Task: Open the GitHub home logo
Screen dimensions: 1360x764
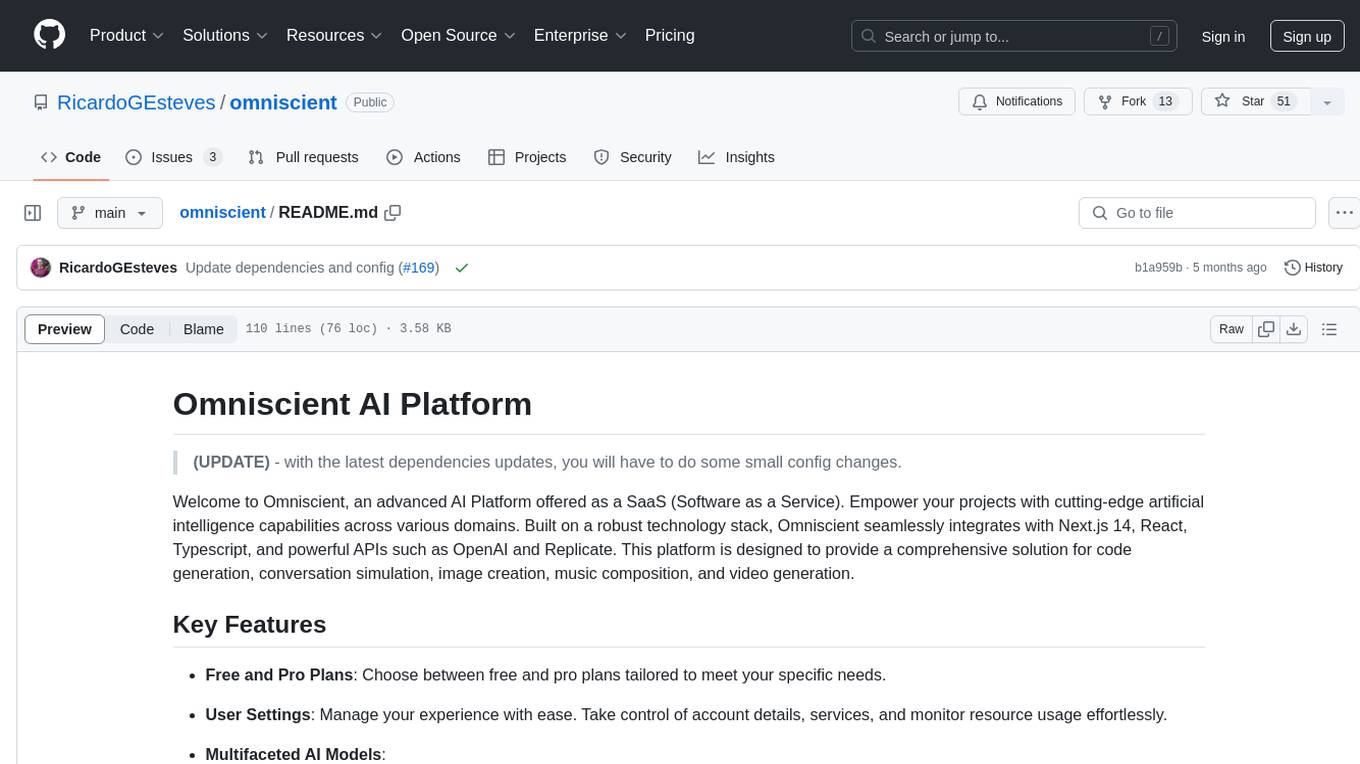Action: (x=50, y=35)
